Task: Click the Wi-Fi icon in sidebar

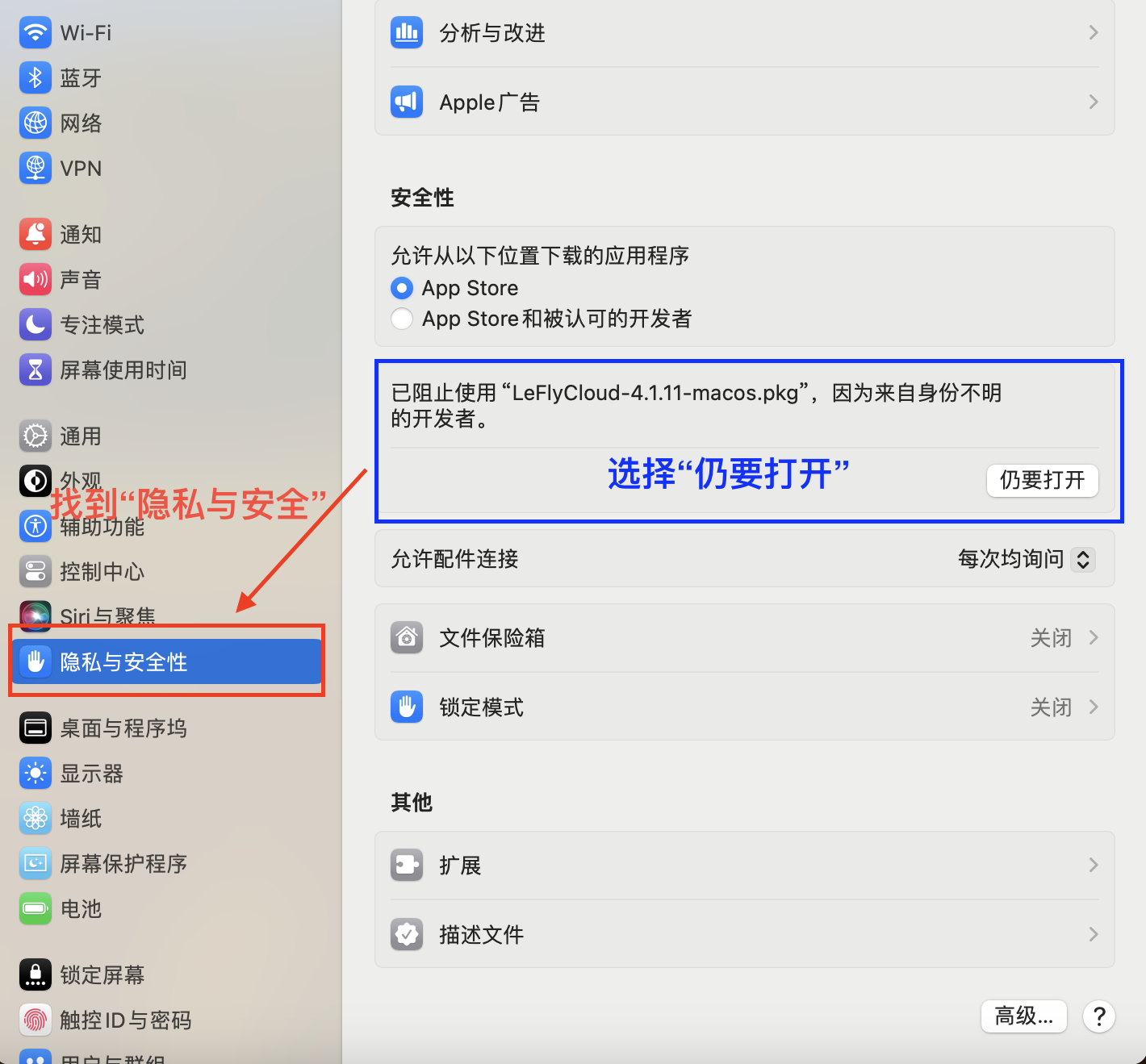Action: 35,33
